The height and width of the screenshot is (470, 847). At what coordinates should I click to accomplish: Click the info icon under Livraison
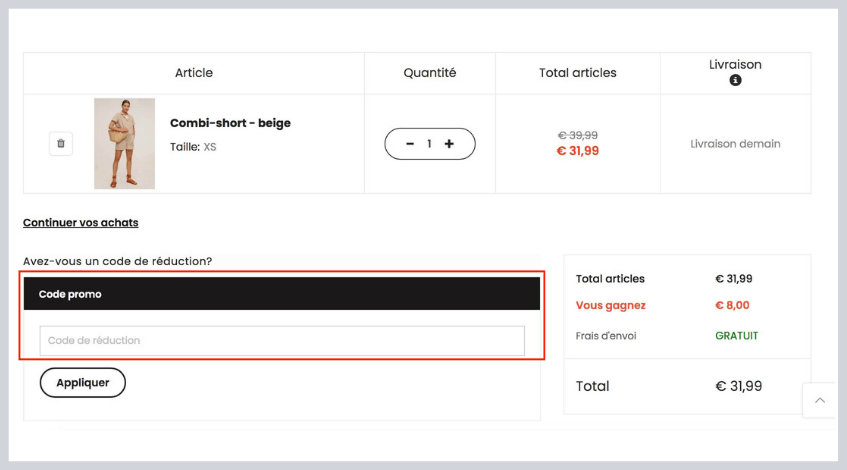pos(735,80)
